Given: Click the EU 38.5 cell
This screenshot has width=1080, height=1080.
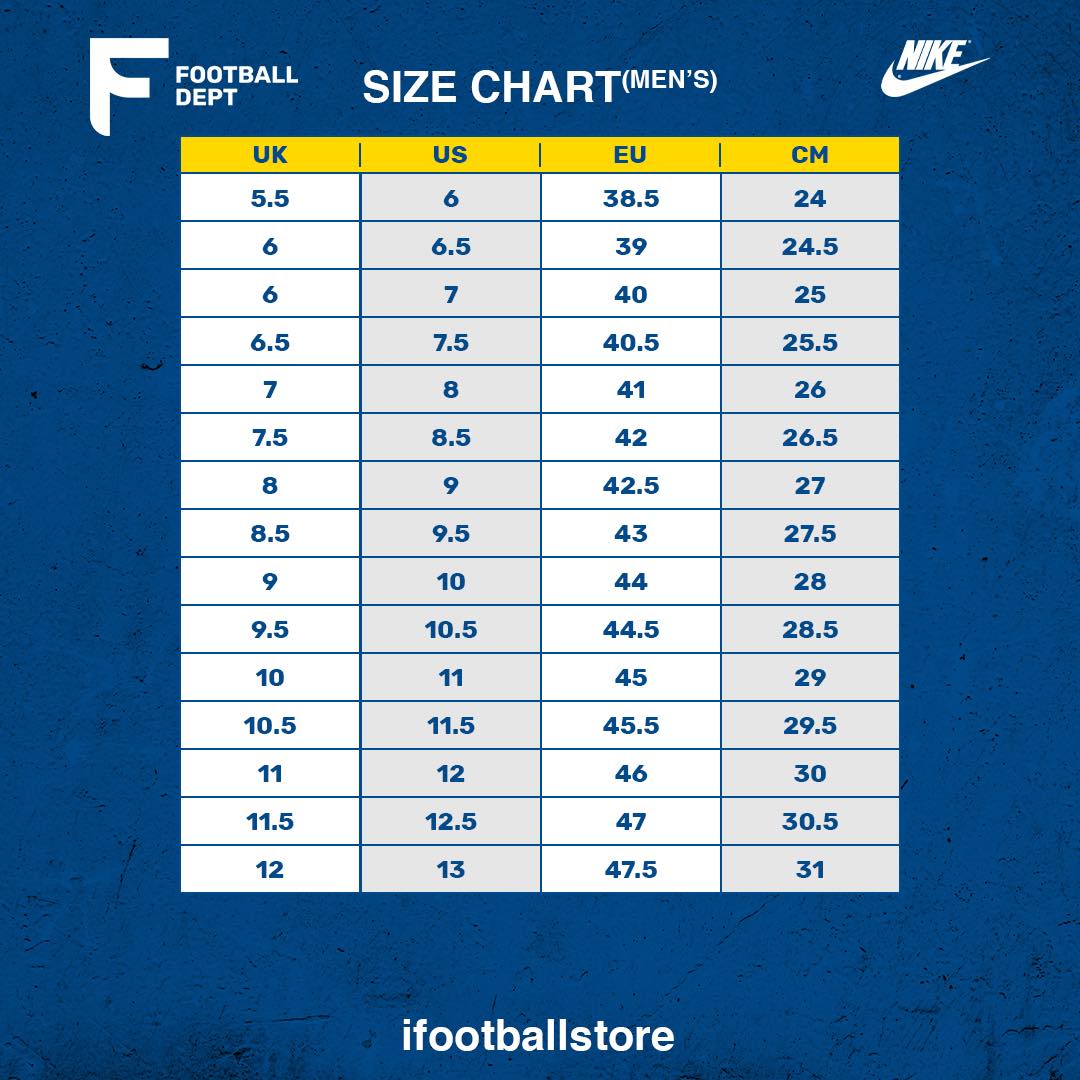Looking at the screenshot, I should click(631, 198).
